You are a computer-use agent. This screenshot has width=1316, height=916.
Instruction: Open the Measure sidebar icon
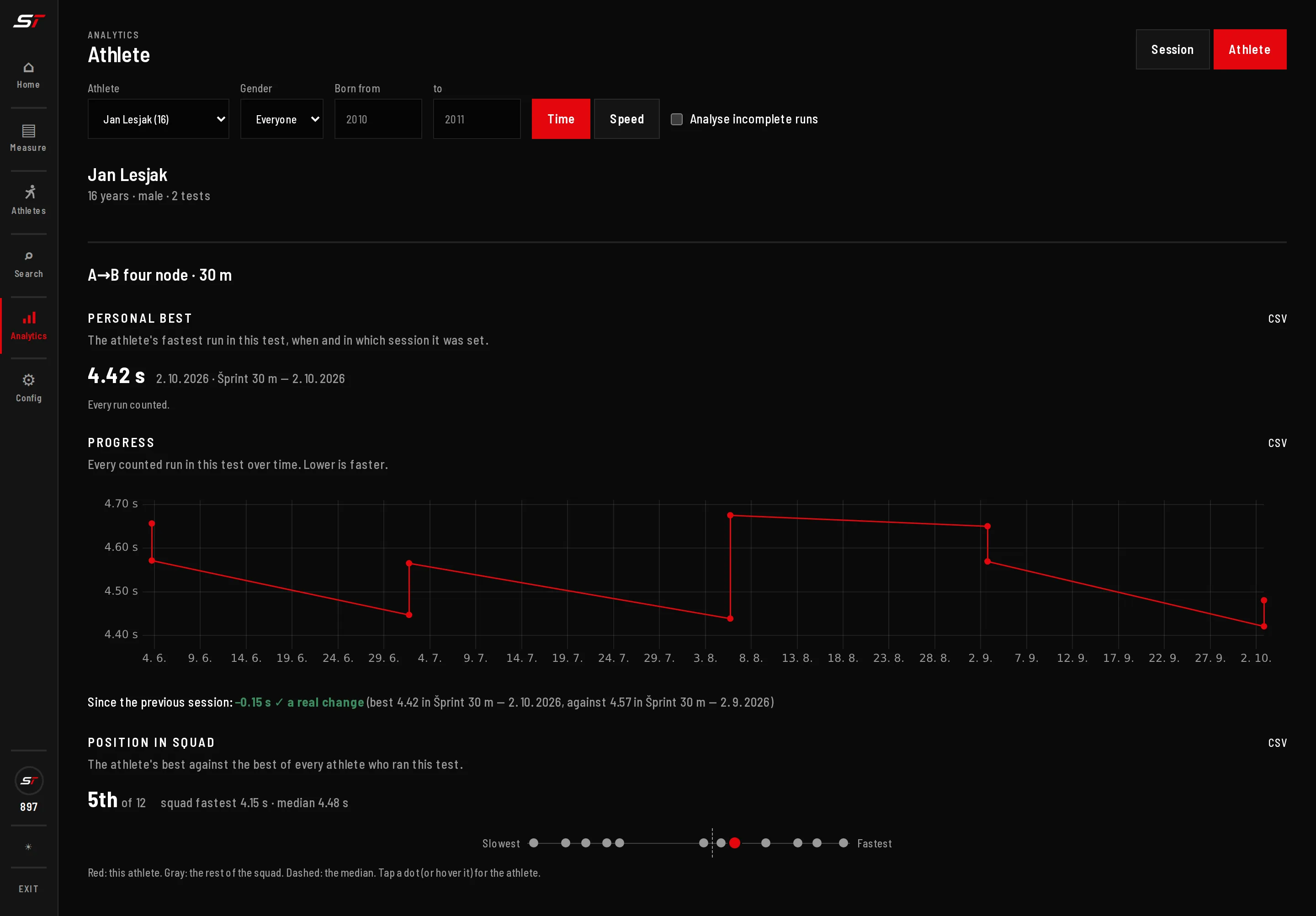28,131
